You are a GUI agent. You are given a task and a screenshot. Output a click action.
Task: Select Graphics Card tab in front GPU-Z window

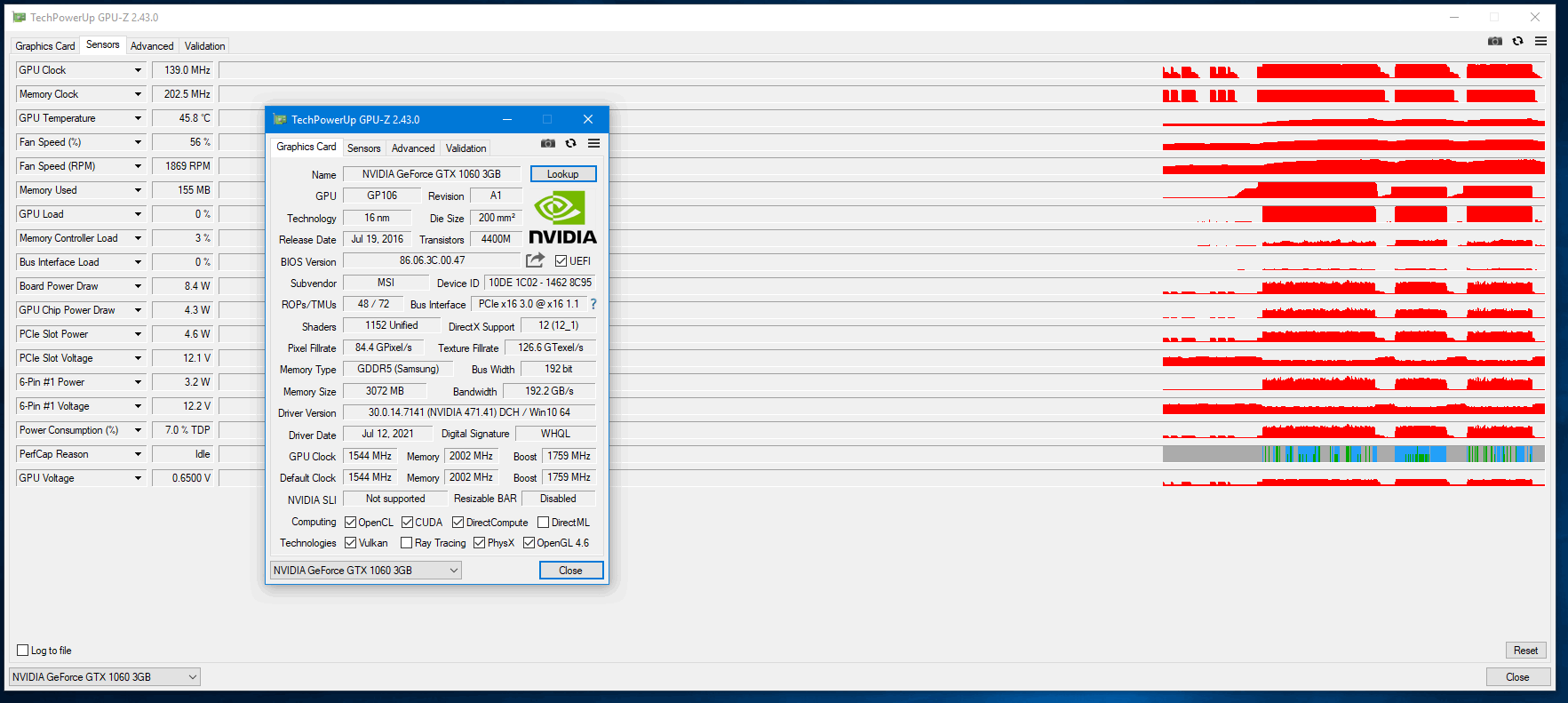pos(306,147)
